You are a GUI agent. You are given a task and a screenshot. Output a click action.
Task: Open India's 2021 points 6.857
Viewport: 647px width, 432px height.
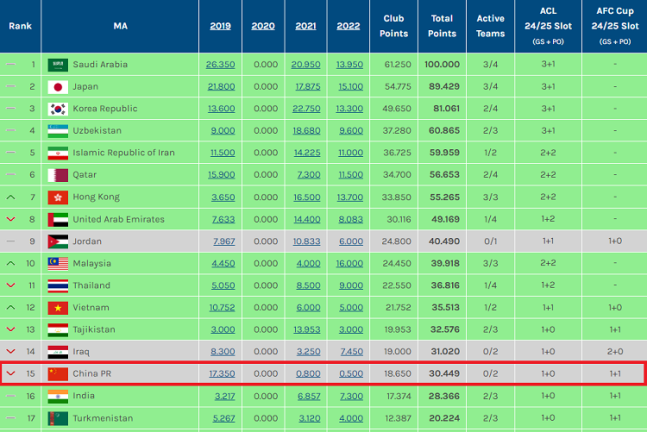point(309,396)
